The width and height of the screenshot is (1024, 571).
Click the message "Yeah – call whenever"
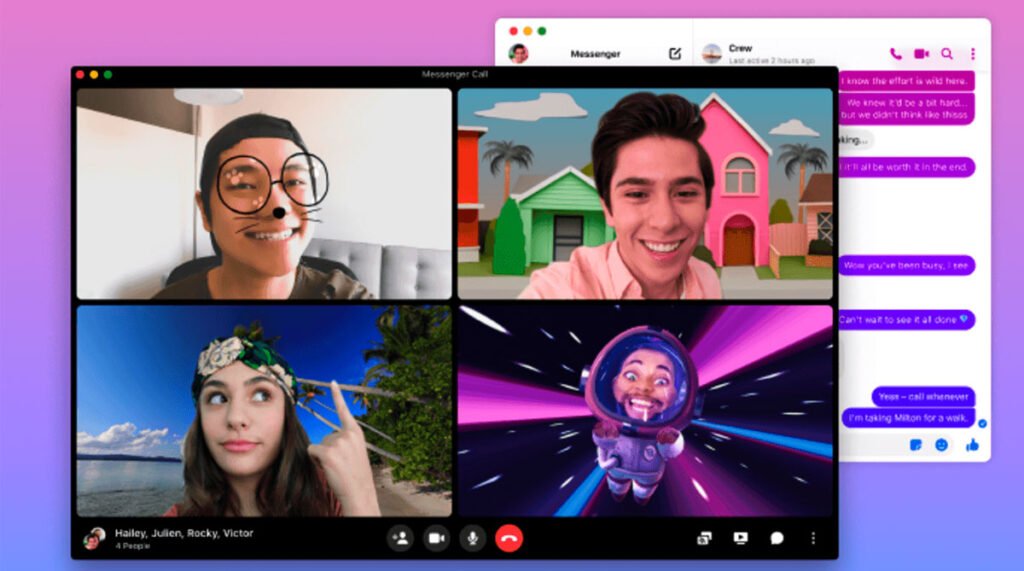coord(923,397)
